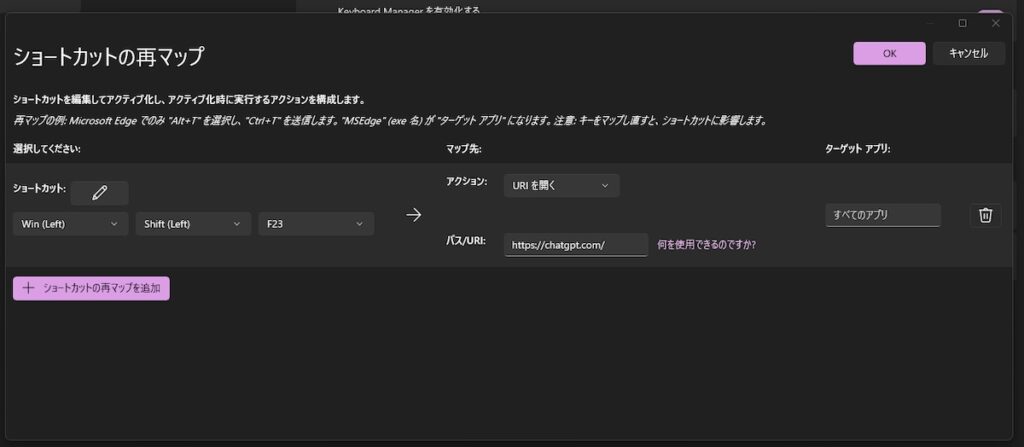Click the ショートカット: label beside the pencil
1024x447 pixels.
tap(40, 188)
